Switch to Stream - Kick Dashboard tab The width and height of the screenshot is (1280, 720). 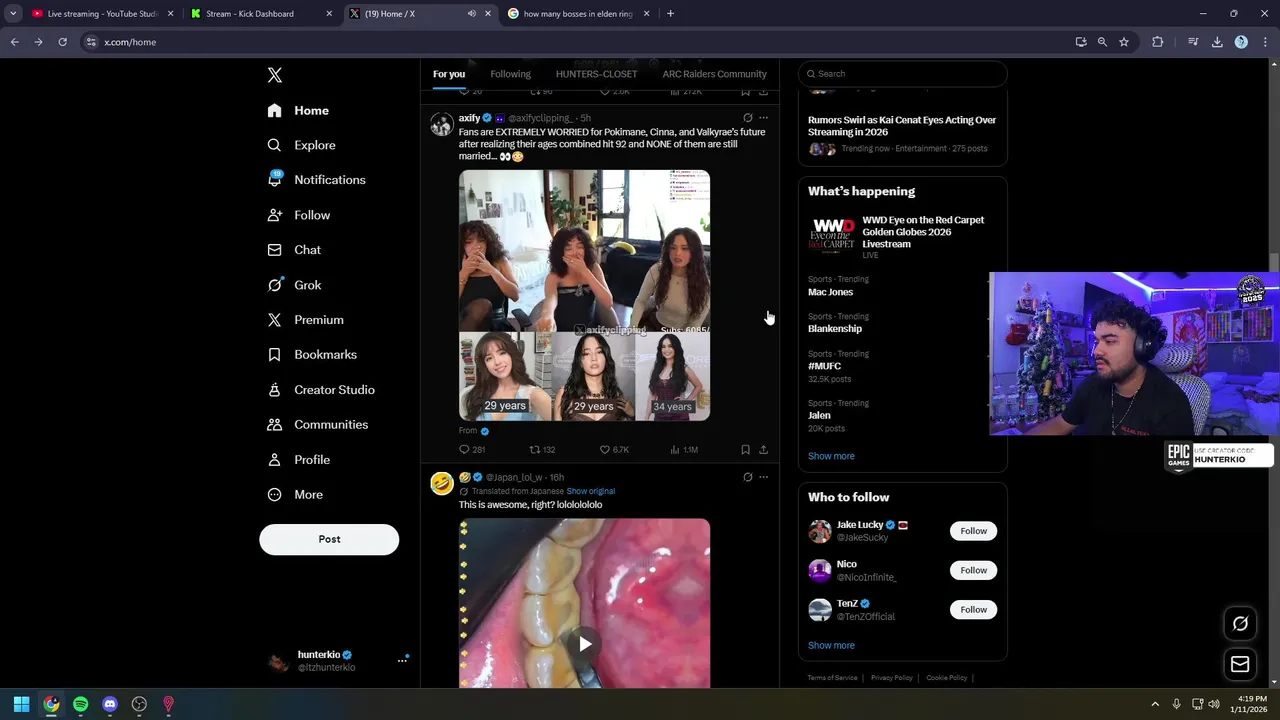(260, 14)
